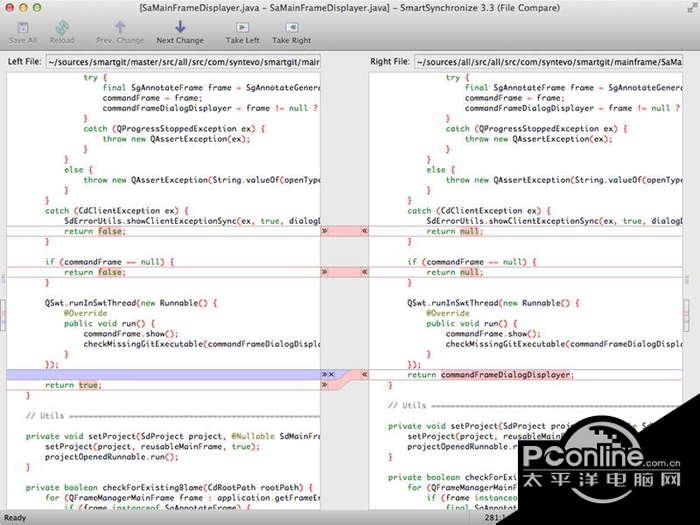700x525 pixels.
Task: Click the Save All toolbar icon
Action: (23, 29)
